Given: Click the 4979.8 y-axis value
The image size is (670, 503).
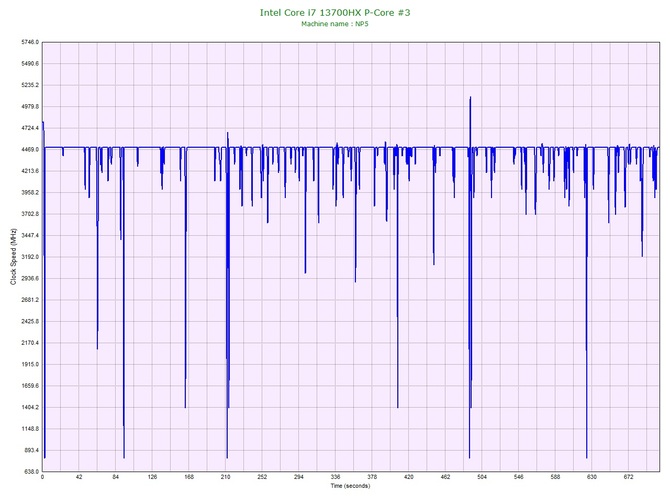Looking at the screenshot, I should 30,106.
